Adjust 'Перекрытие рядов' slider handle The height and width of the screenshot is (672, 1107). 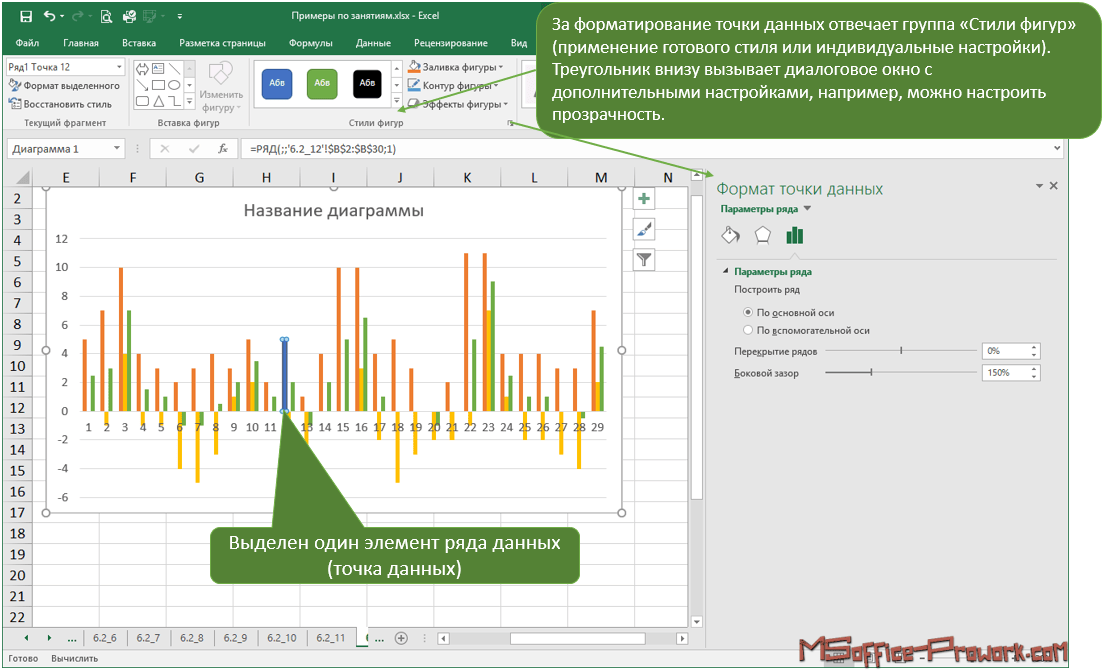[x=902, y=350]
